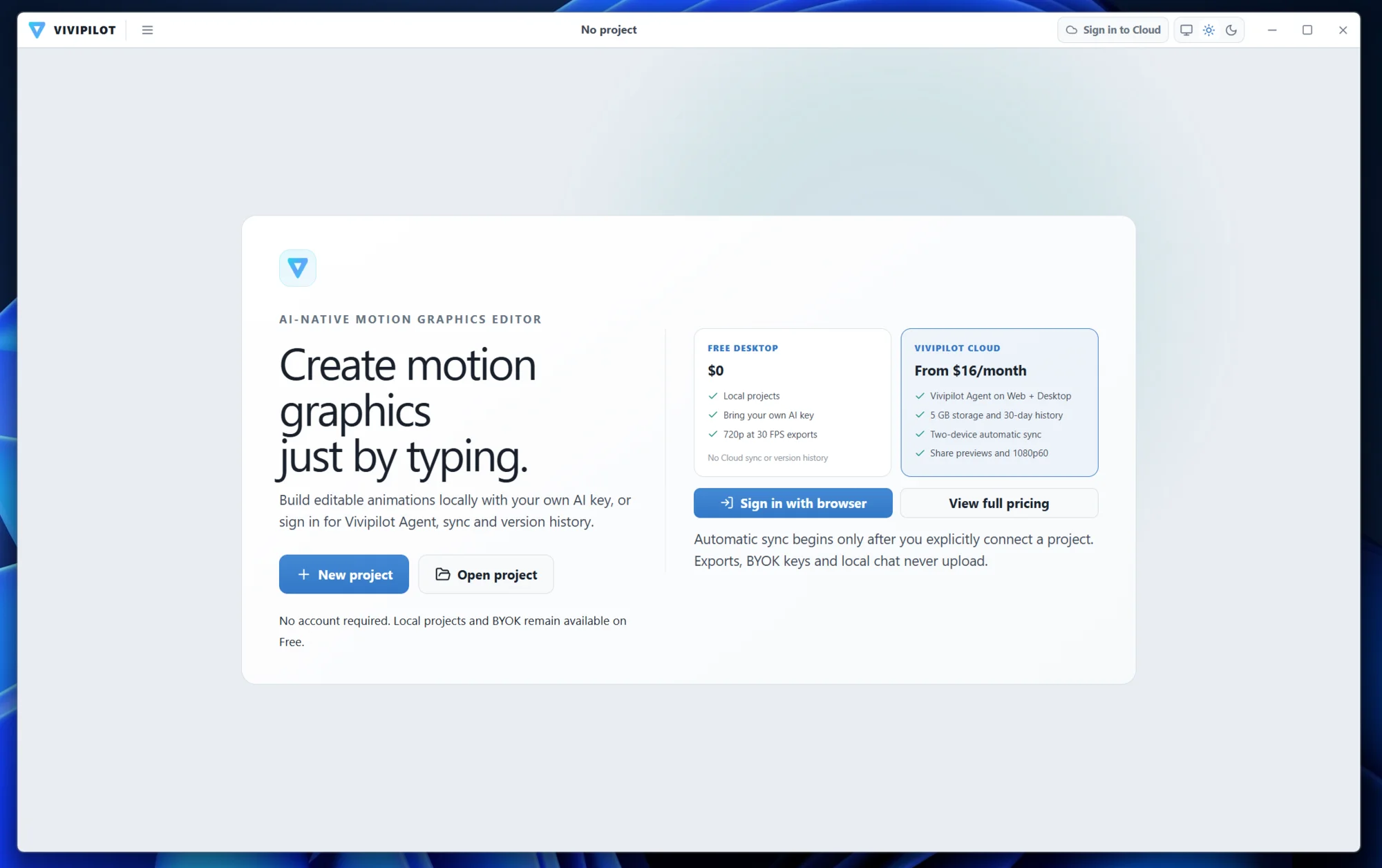Click the 'Automatic sync begins only' notice text
The image size is (1382, 868).
tap(893, 550)
